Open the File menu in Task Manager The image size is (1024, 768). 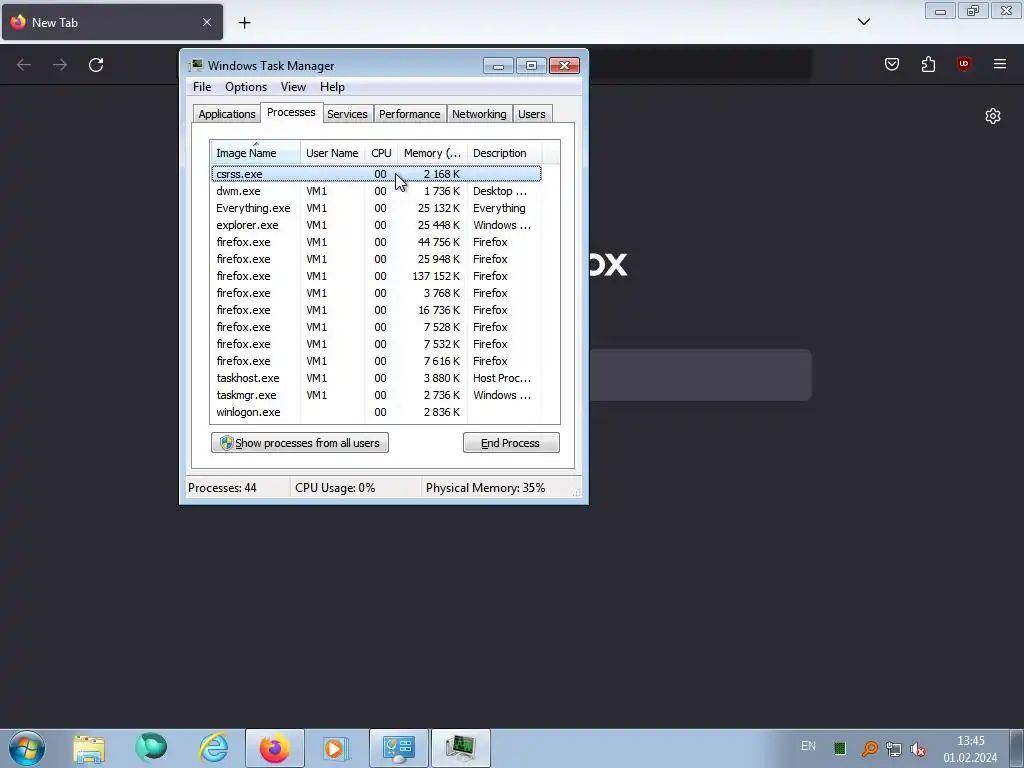pyautogui.click(x=202, y=87)
